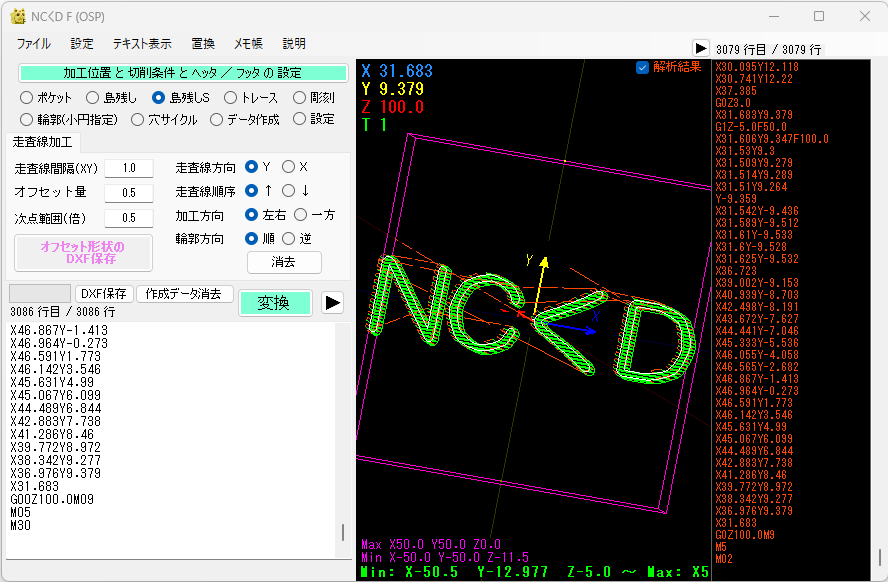Screen dimensions: 888x582
Task: Click the DXF保存 button
Action: tap(104, 294)
